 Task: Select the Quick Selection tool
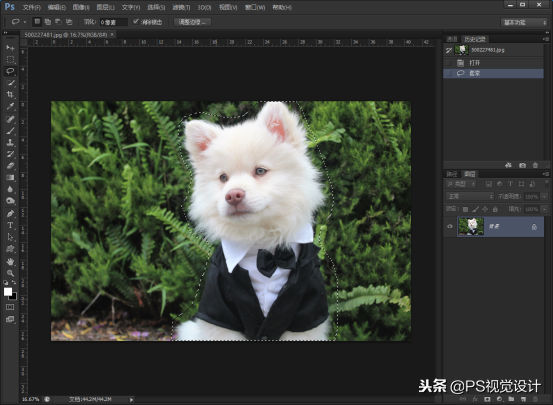10,83
